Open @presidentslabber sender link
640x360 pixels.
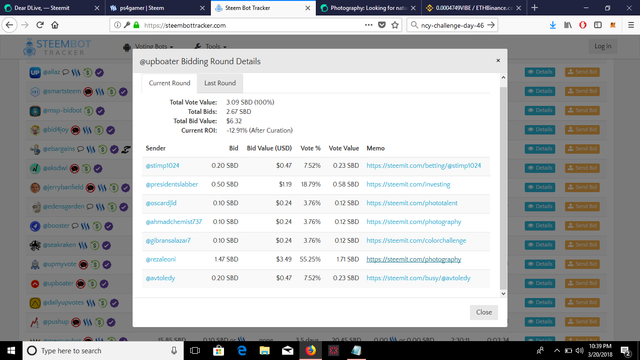pos(172,184)
